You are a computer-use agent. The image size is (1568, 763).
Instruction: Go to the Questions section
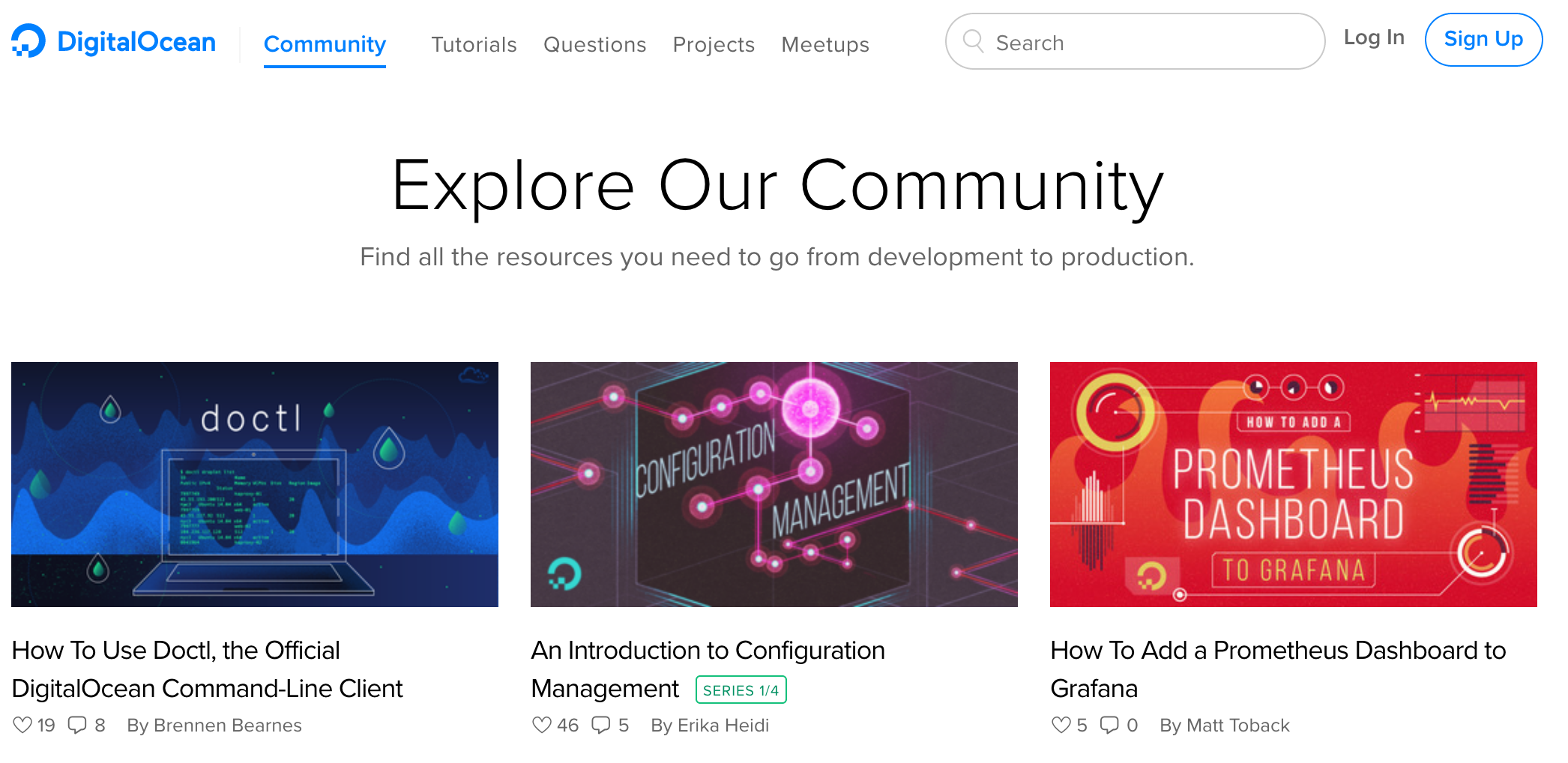click(594, 45)
